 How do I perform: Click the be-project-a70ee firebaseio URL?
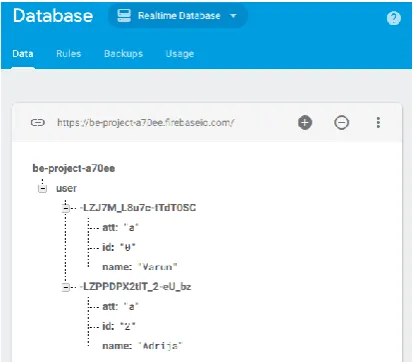146,122
